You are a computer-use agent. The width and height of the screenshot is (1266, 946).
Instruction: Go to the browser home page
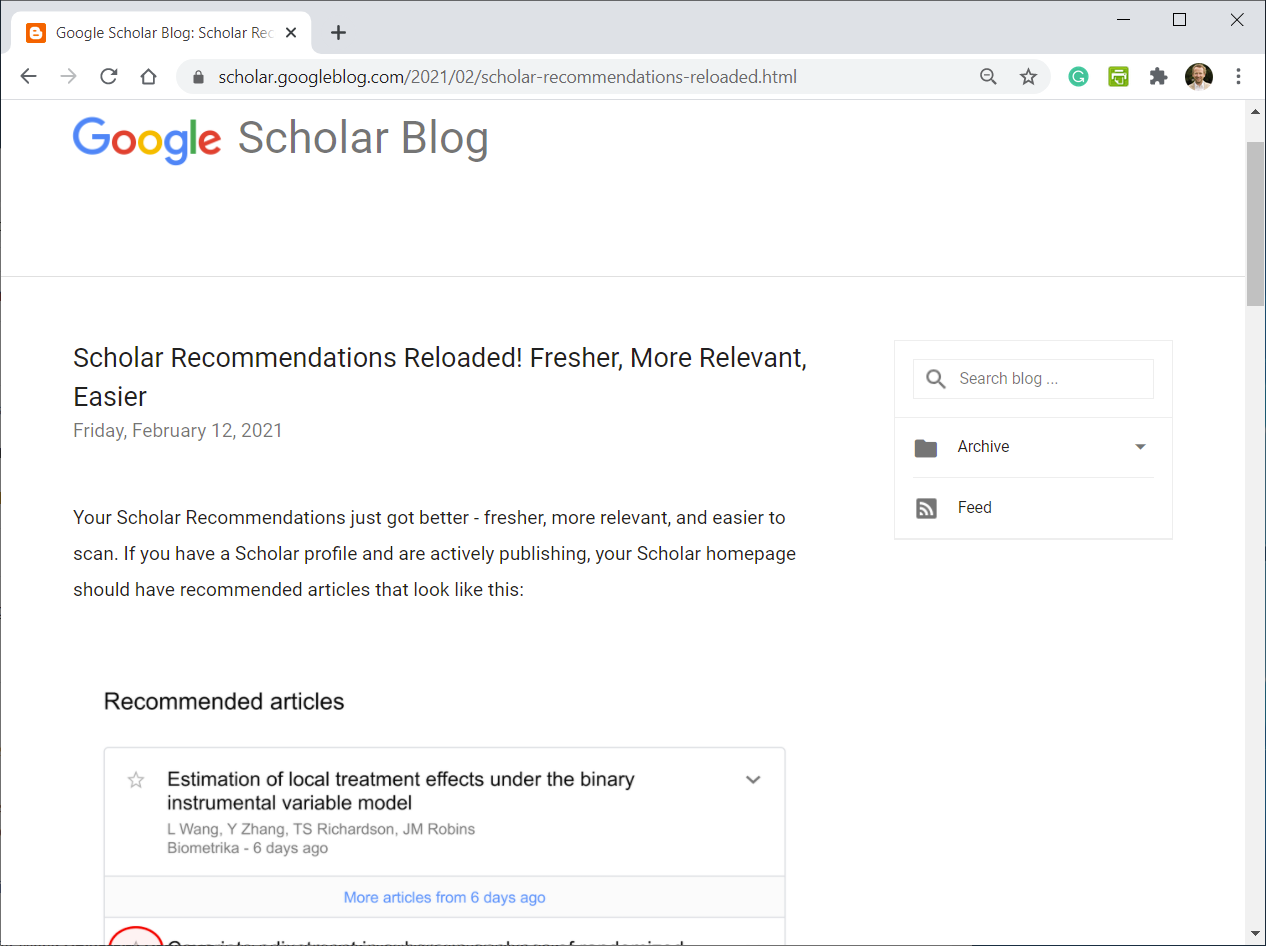(x=148, y=76)
